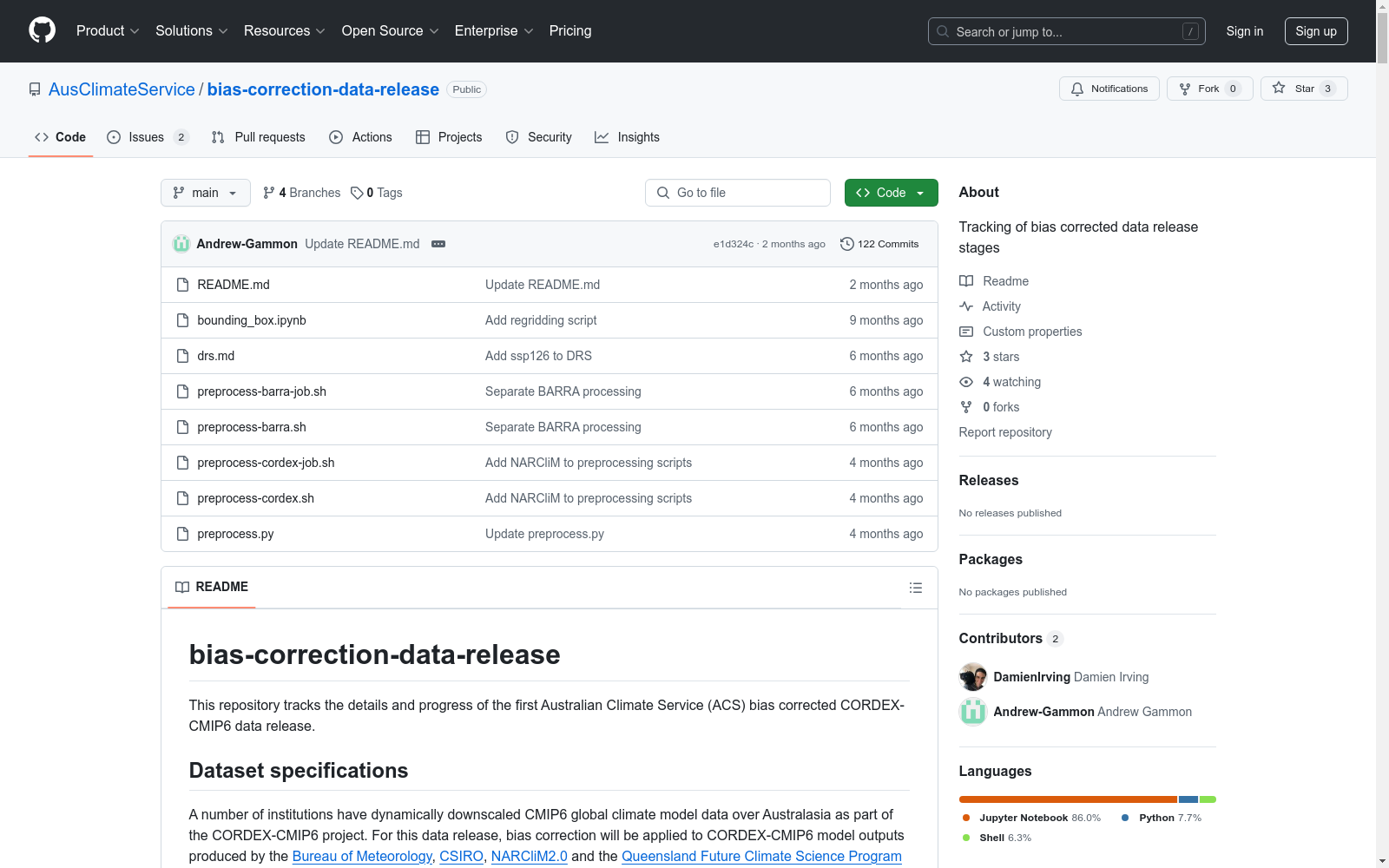This screenshot has width=1389, height=868.
Task: Click the Notifications bell button
Action: click(1109, 89)
